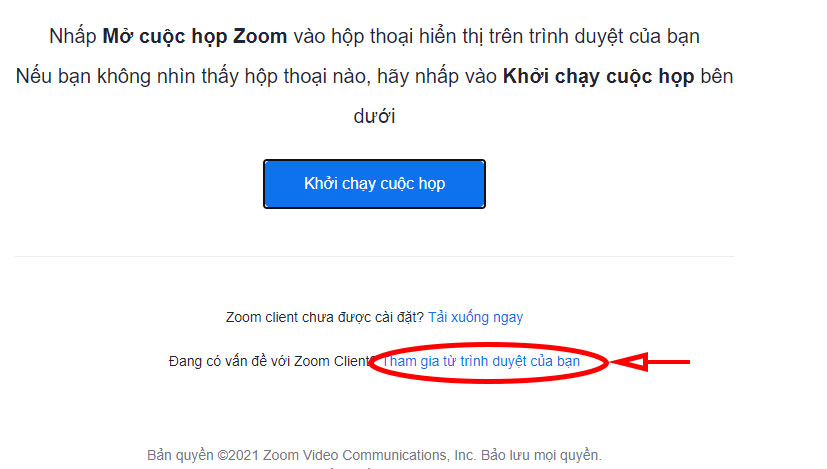Click Bảo lưu mọi quyền footer text
The image size is (827, 469).
(541, 455)
